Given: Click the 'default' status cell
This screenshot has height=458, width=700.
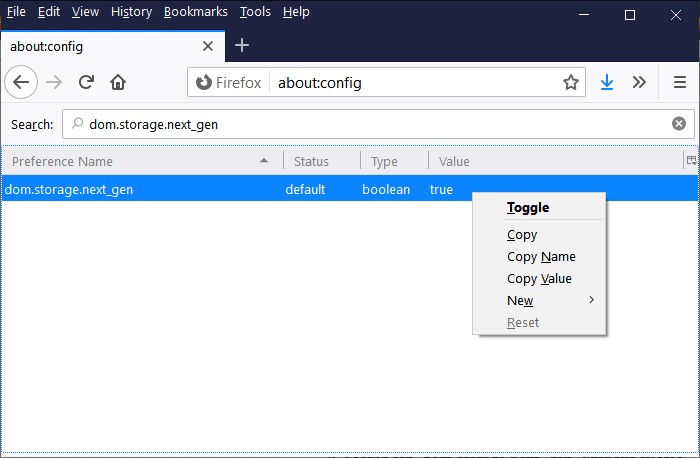Looking at the screenshot, I should pyautogui.click(x=305, y=189).
